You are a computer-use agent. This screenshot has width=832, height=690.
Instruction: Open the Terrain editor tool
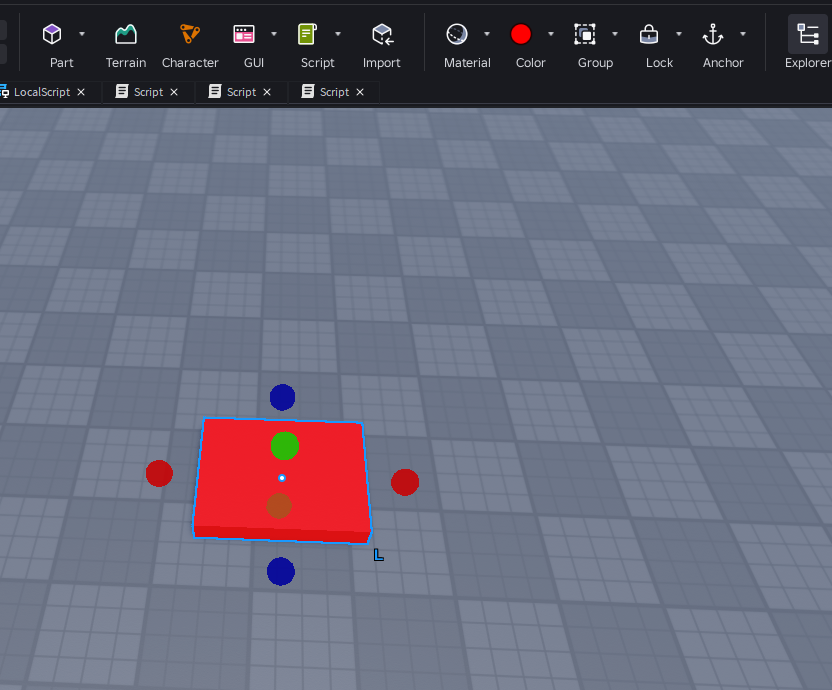click(x=126, y=35)
